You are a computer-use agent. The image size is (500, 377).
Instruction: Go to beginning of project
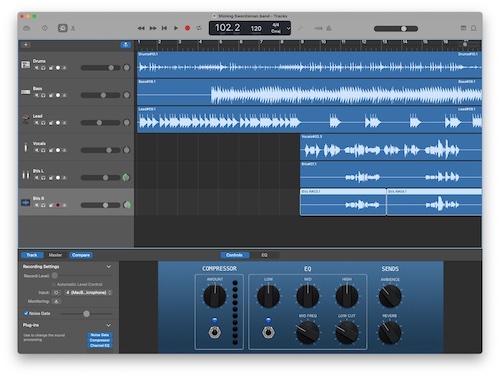click(164, 28)
